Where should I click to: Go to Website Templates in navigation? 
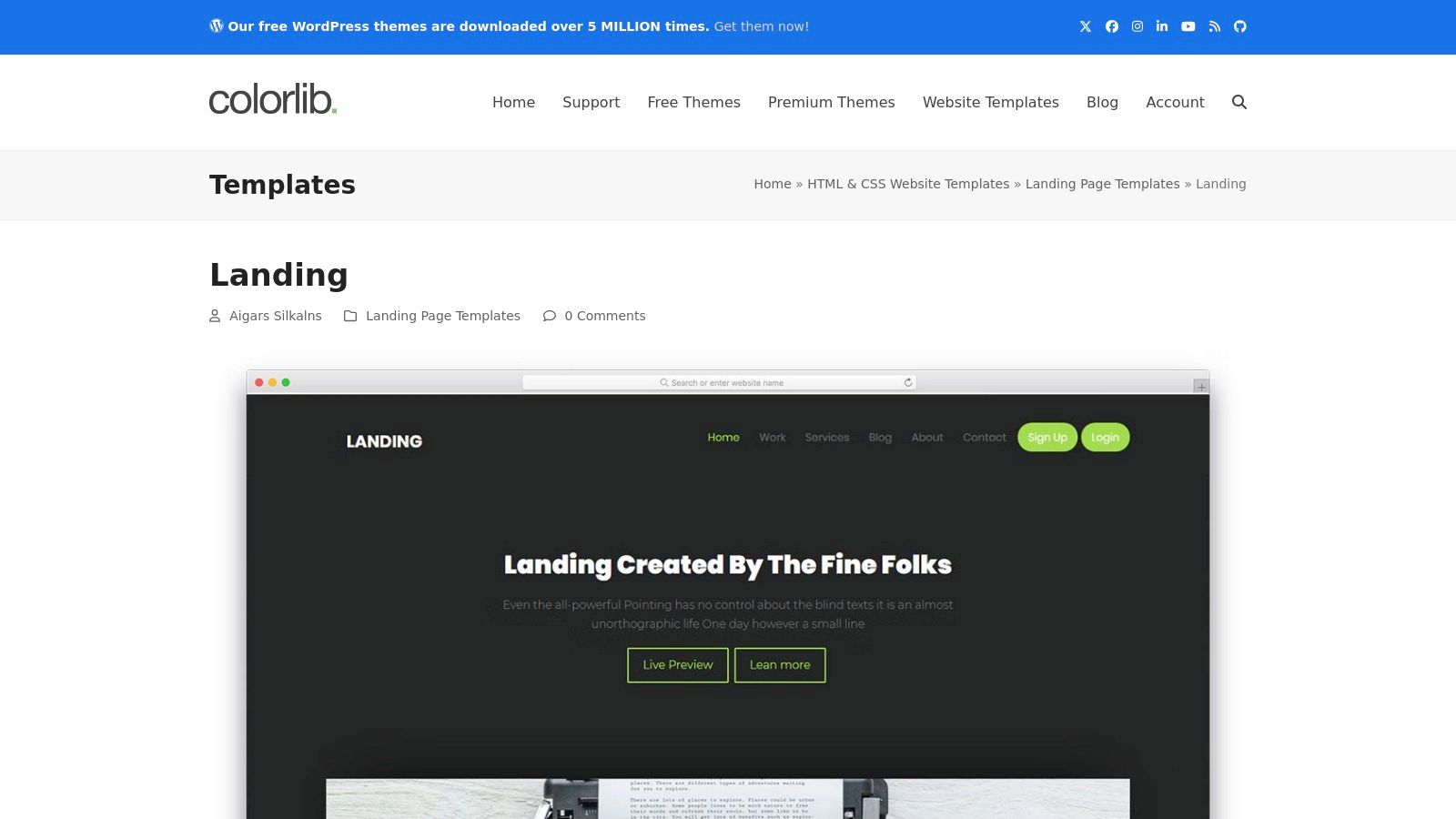(990, 102)
